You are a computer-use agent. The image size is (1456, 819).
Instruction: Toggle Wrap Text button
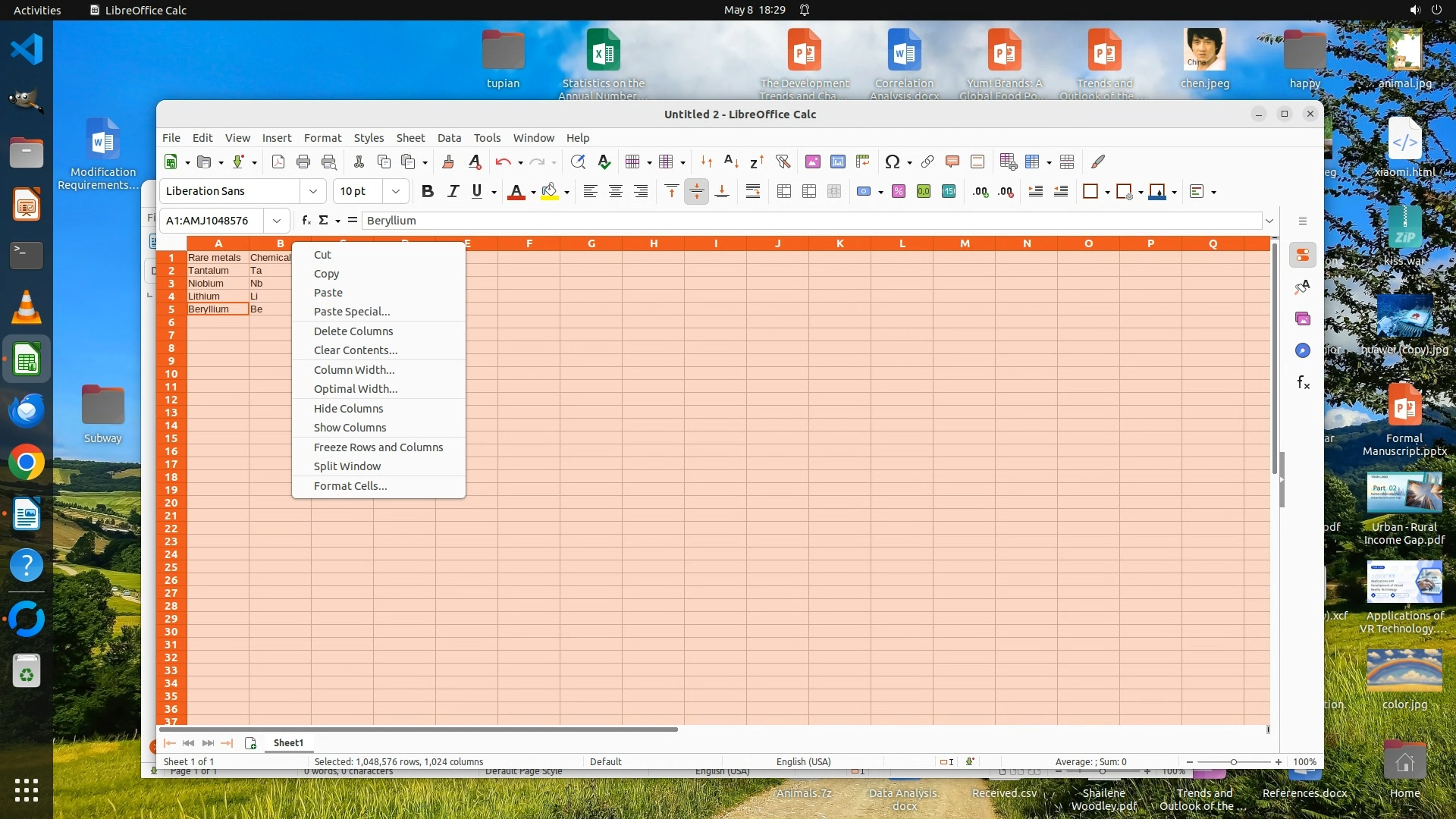click(753, 192)
